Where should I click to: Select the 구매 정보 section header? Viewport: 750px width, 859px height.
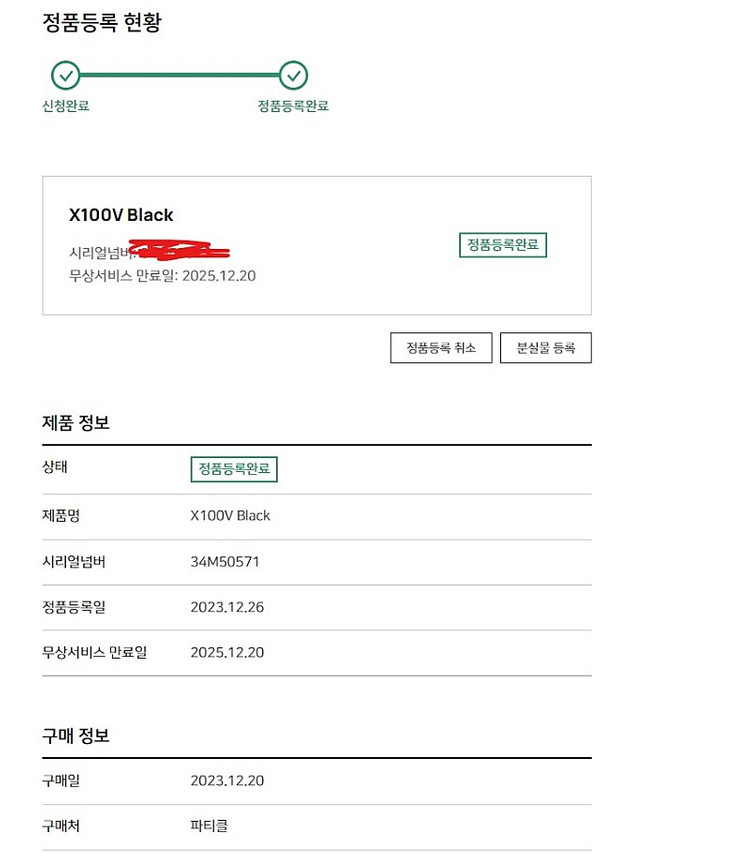coord(75,735)
